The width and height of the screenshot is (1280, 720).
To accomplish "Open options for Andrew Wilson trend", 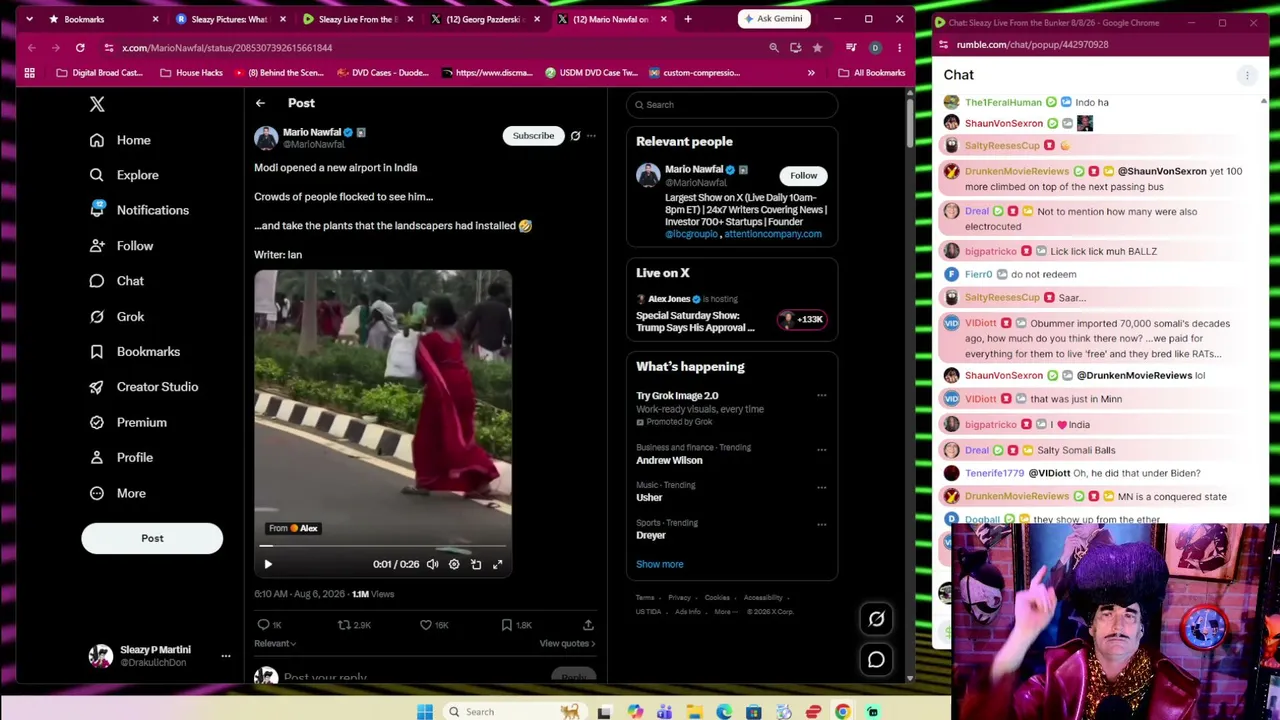I will click(x=821, y=449).
